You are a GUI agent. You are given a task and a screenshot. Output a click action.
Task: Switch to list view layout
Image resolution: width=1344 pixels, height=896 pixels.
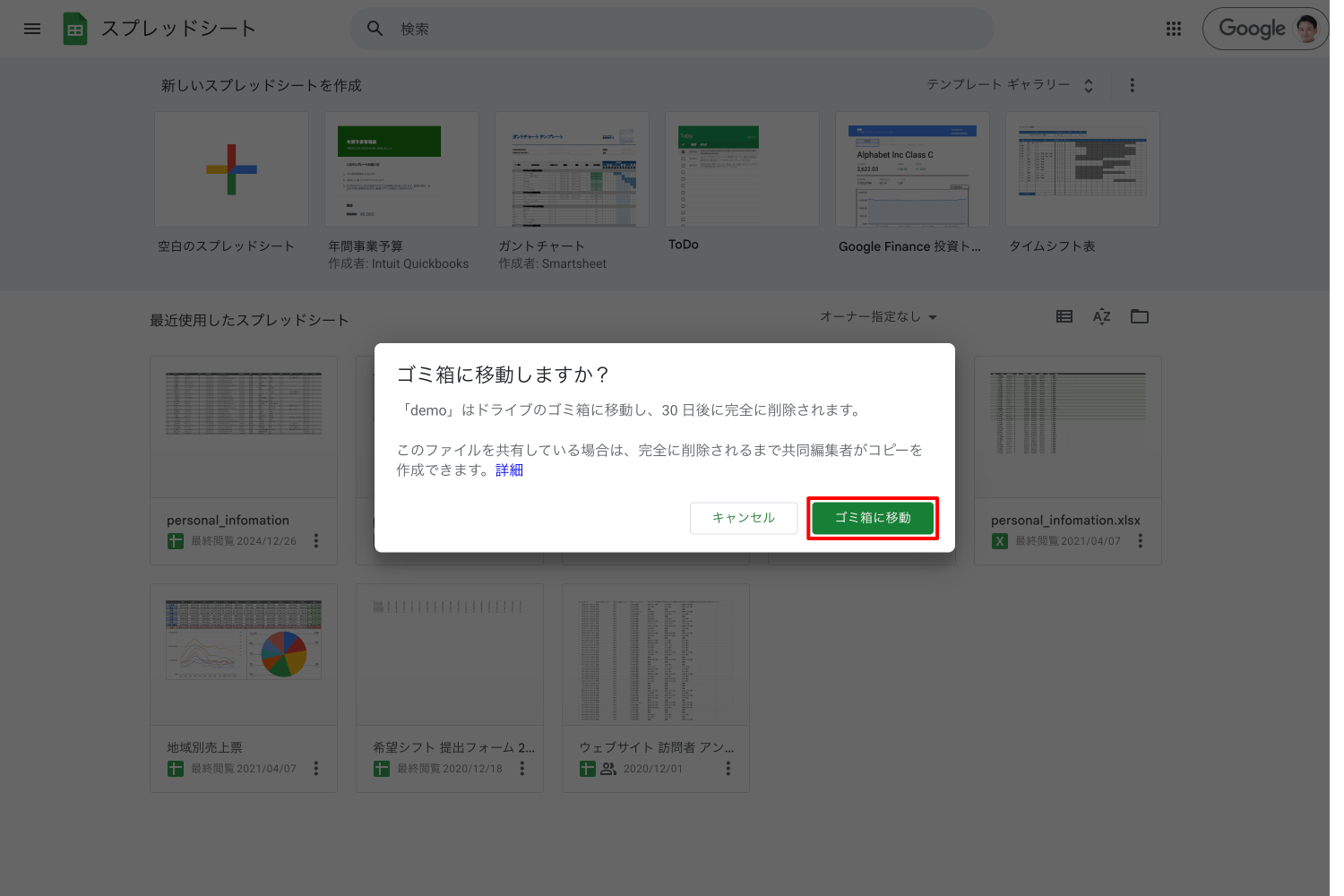pyautogui.click(x=1064, y=316)
